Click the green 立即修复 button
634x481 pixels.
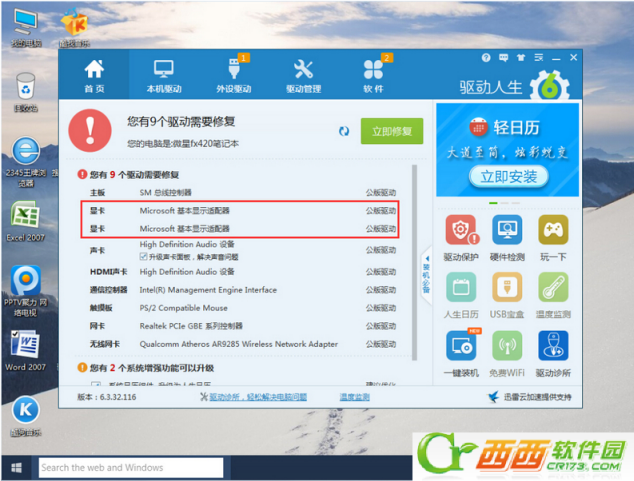click(392, 131)
